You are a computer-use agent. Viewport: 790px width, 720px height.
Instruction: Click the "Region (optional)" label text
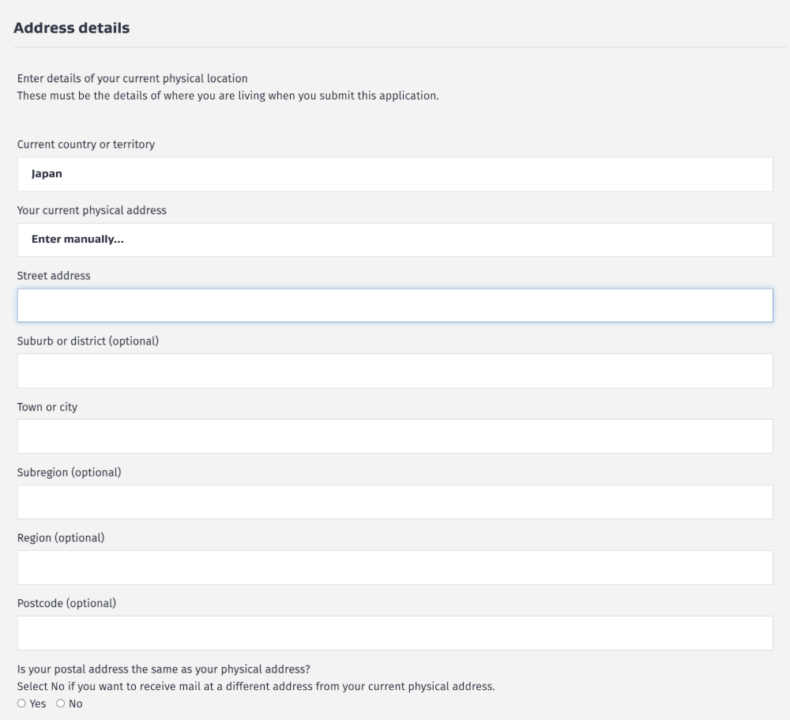tap(61, 538)
